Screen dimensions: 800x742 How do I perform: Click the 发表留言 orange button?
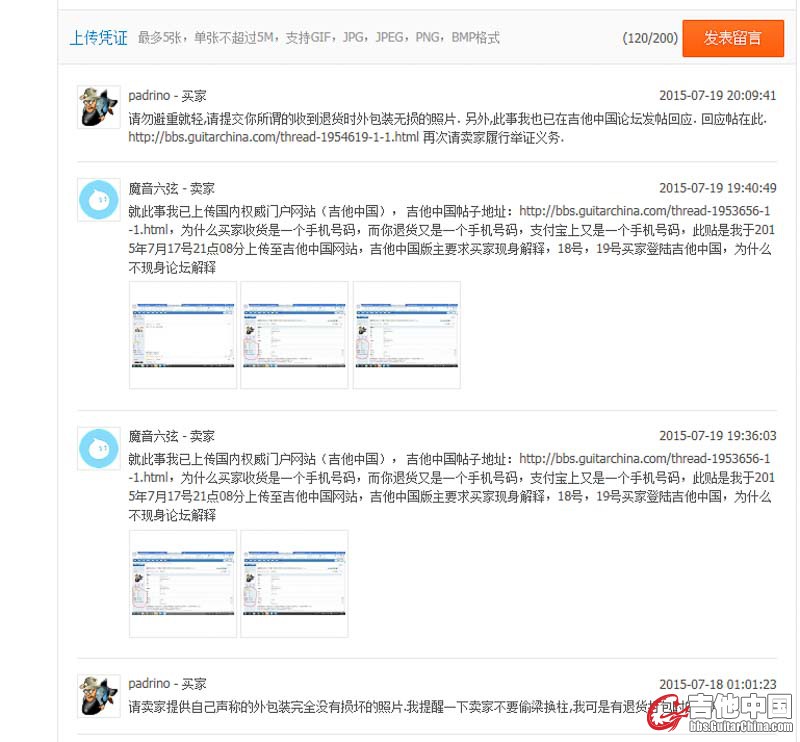(x=732, y=38)
